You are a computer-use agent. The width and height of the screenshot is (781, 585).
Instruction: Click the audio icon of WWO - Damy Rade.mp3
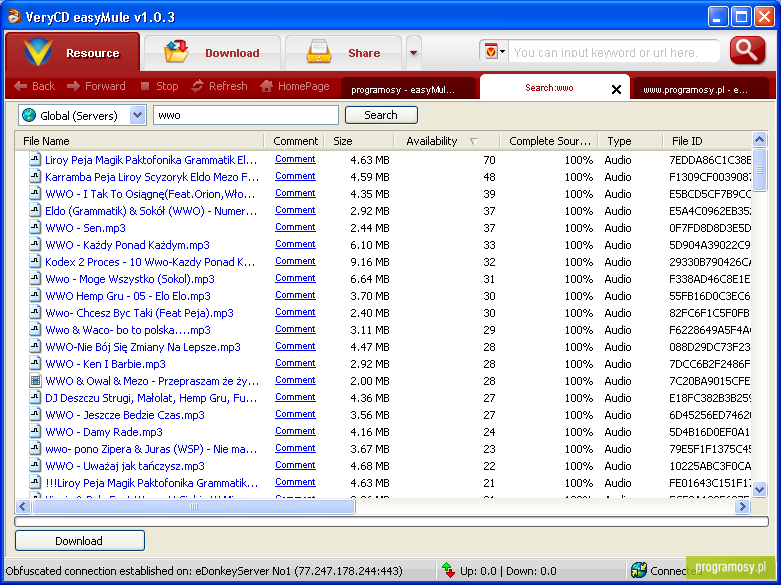point(35,431)
